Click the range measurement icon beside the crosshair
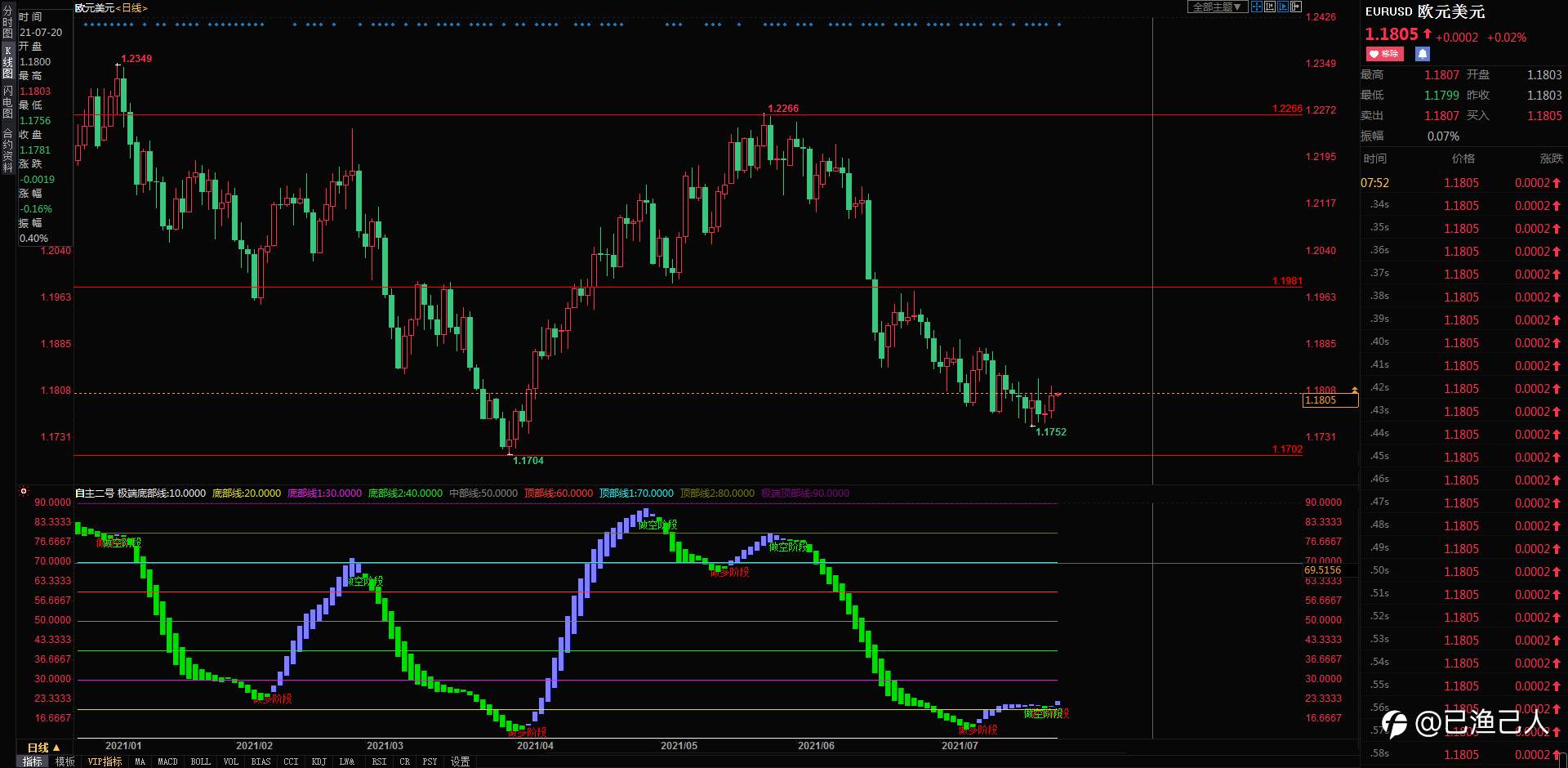 1270,7
